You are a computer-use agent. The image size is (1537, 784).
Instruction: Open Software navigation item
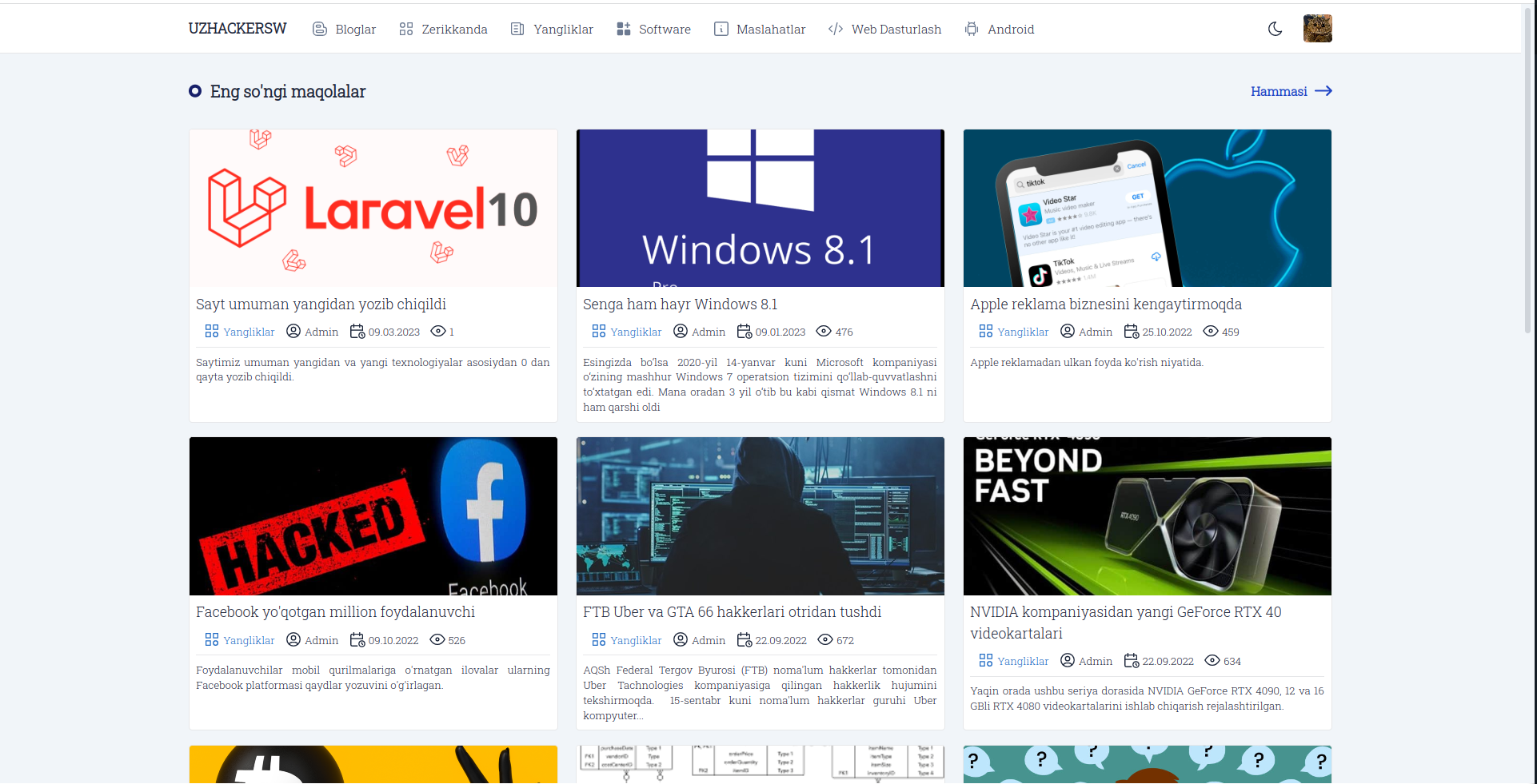(653, 29)
